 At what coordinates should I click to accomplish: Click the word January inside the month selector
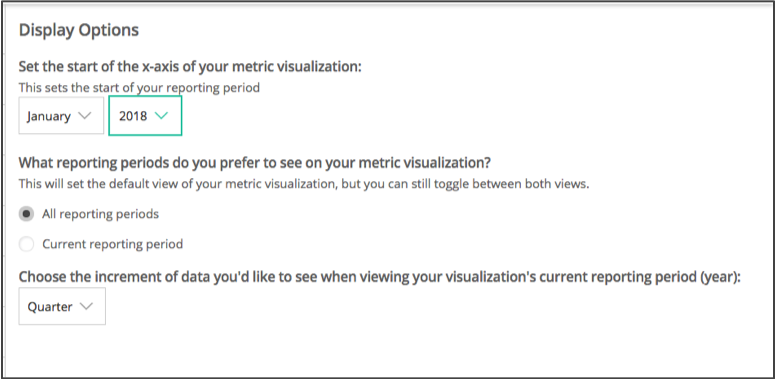[49, 116]
